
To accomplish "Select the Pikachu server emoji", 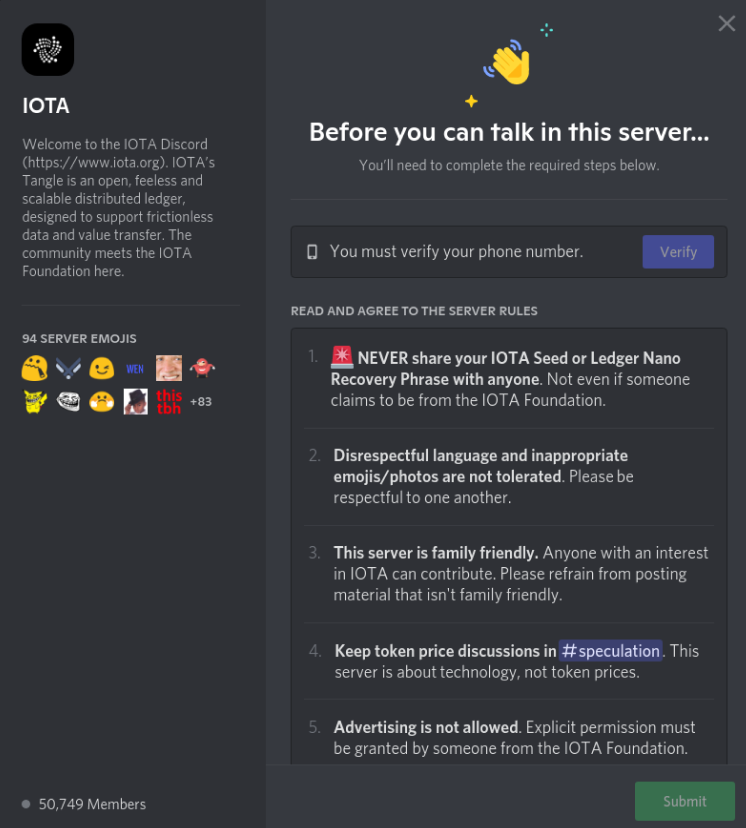I will point(35,401).
